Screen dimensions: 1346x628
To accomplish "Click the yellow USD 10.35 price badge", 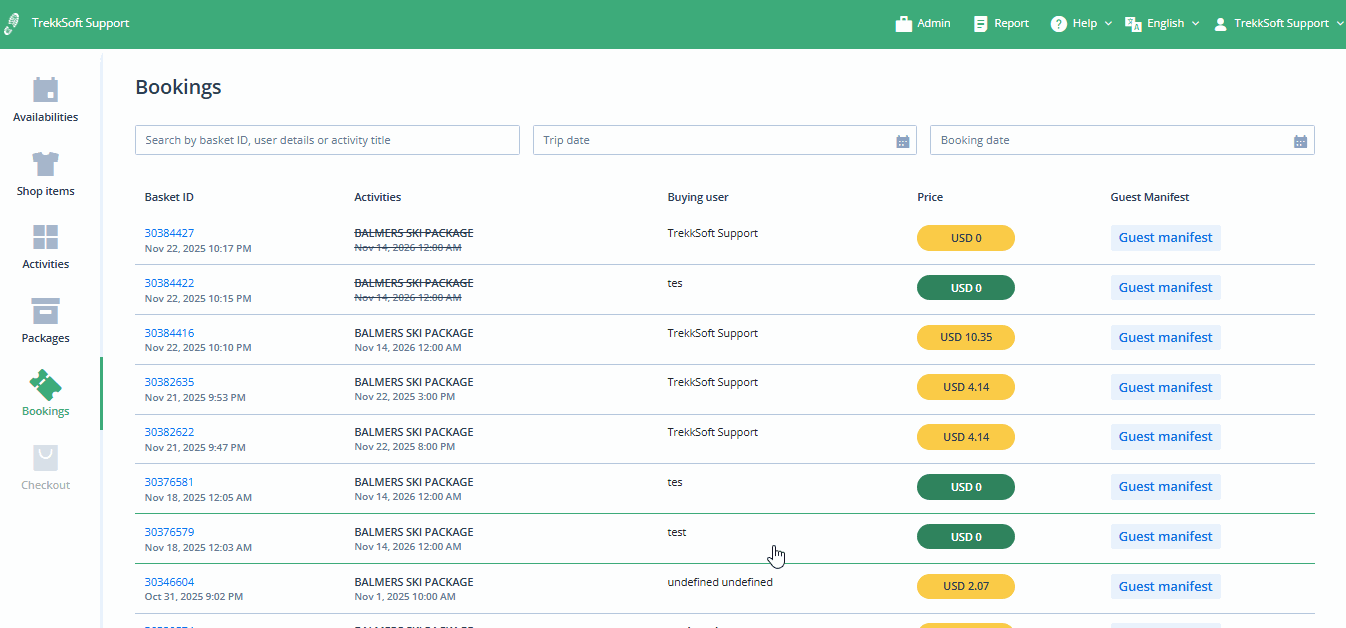I will [x=965, y=338].
